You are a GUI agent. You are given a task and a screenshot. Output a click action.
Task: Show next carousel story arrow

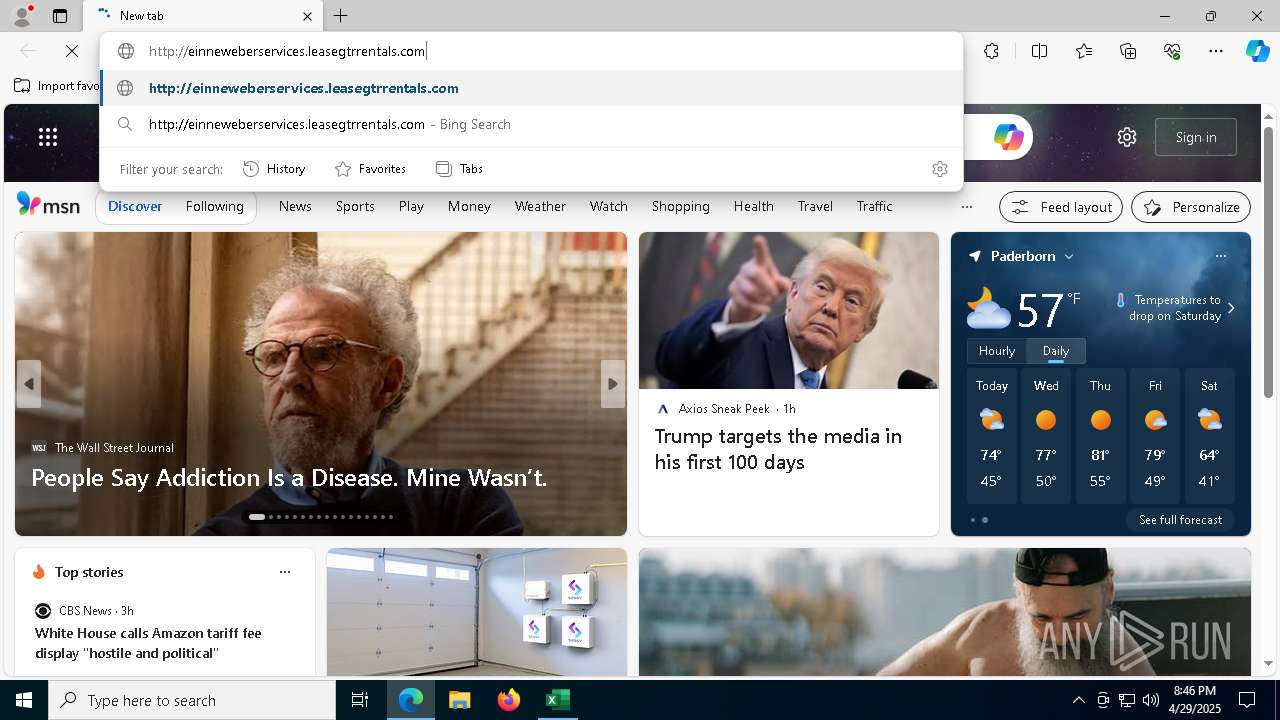pos(613,384)
